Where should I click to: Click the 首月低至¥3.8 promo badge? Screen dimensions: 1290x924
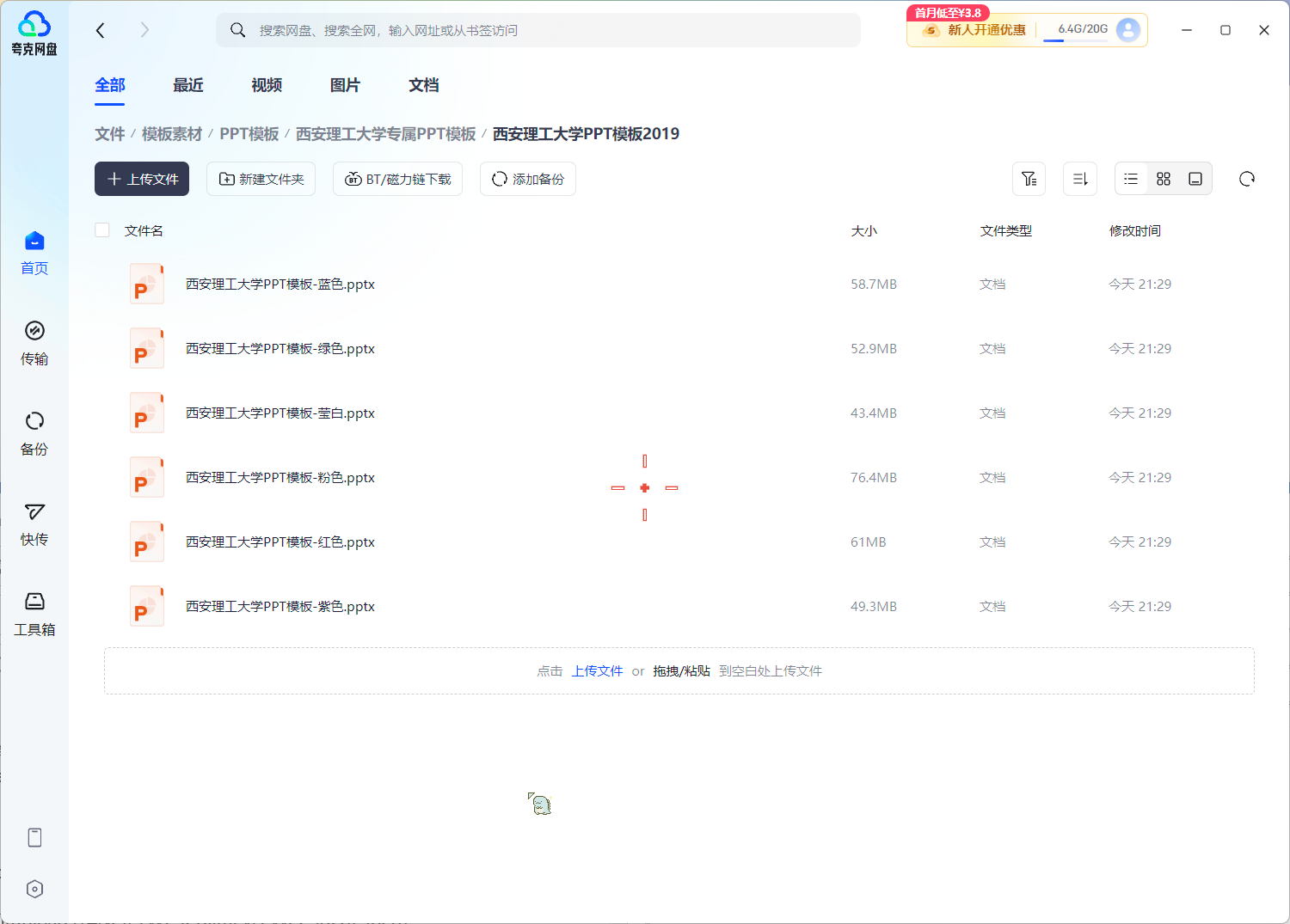point(948,13)
